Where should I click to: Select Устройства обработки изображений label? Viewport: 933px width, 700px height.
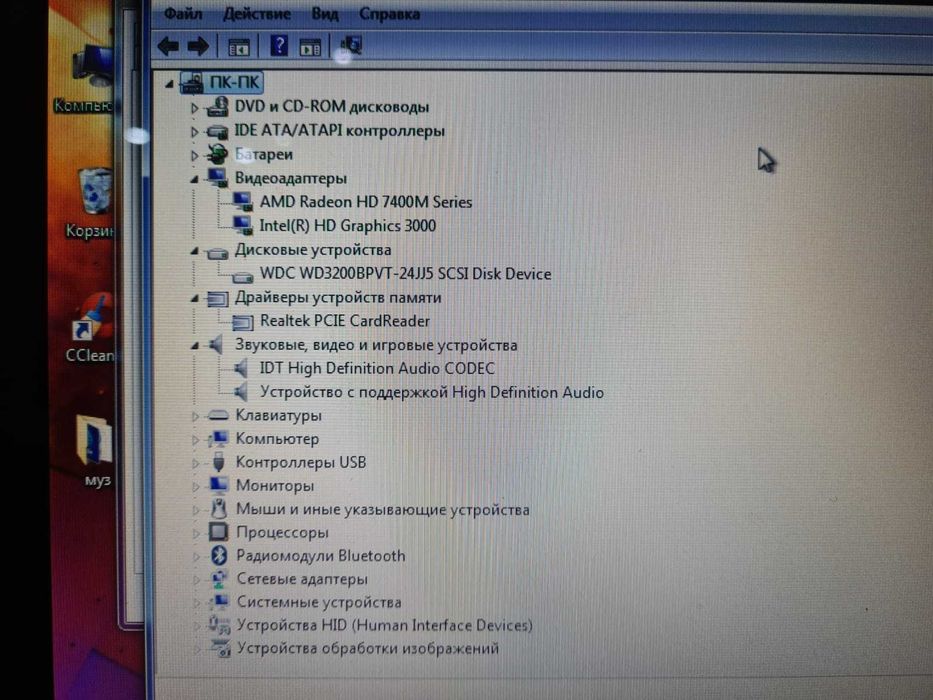[368, 649]
